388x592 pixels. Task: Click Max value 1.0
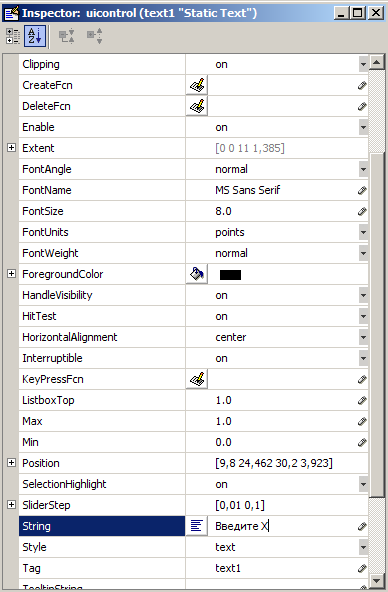223,421
